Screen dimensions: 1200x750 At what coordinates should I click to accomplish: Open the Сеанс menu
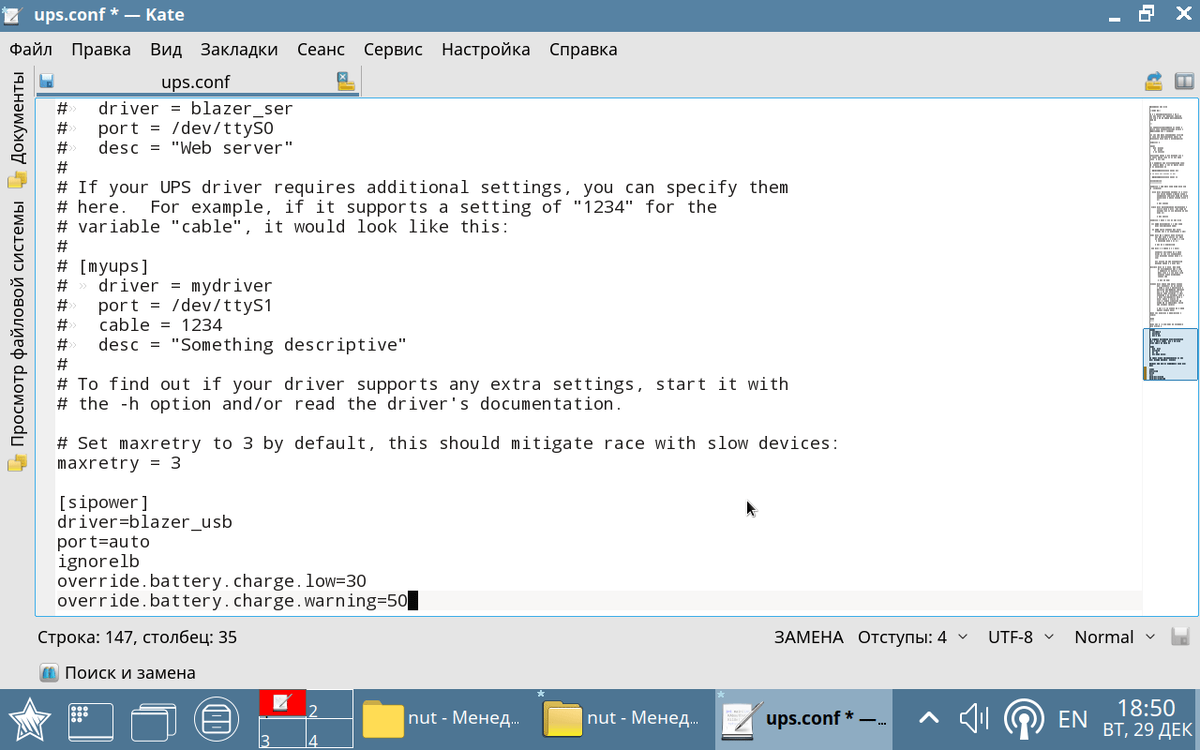click(321, 49)
